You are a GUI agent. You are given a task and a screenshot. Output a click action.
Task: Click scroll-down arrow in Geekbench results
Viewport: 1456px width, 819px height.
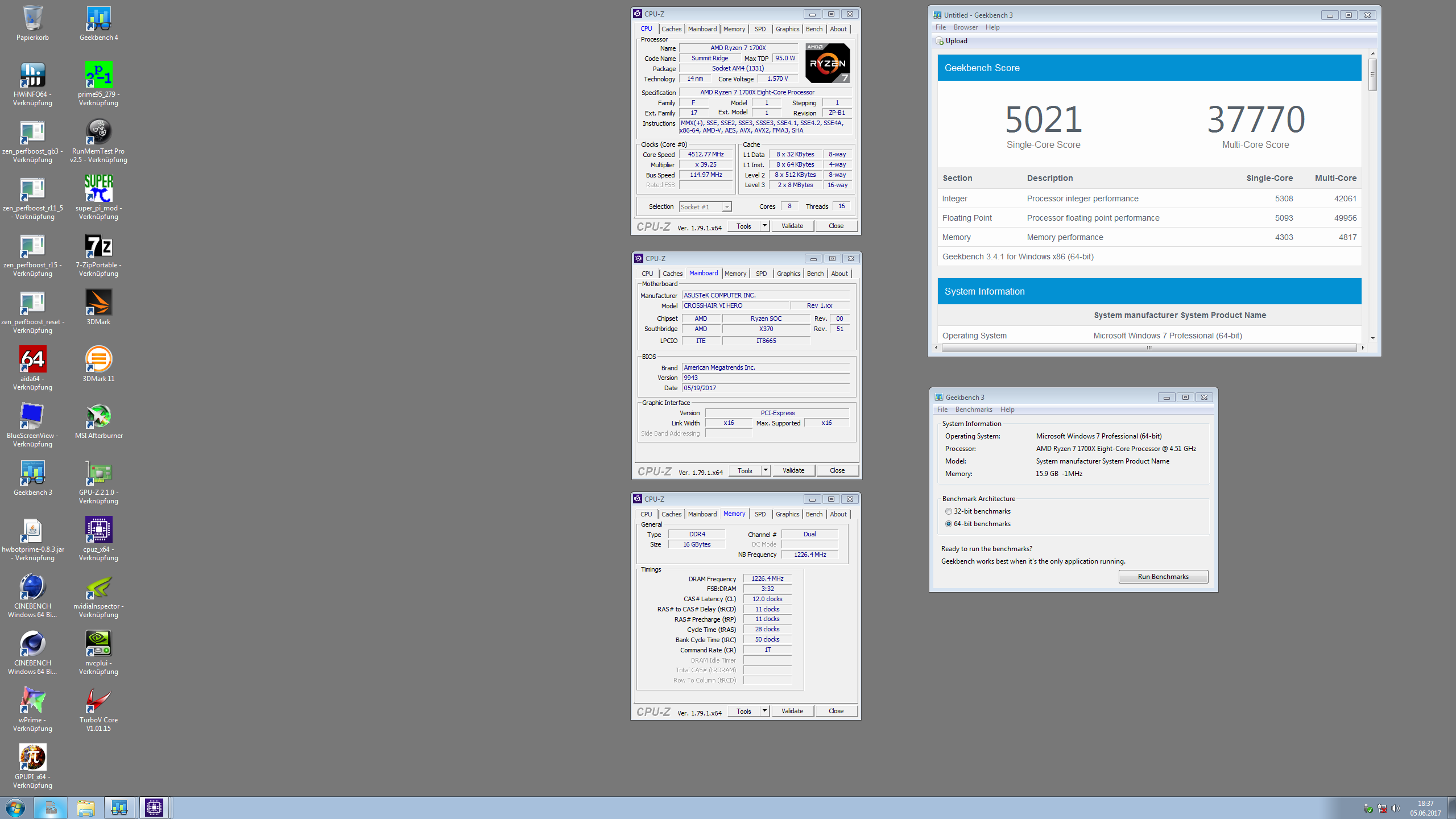click(1372, 338)
